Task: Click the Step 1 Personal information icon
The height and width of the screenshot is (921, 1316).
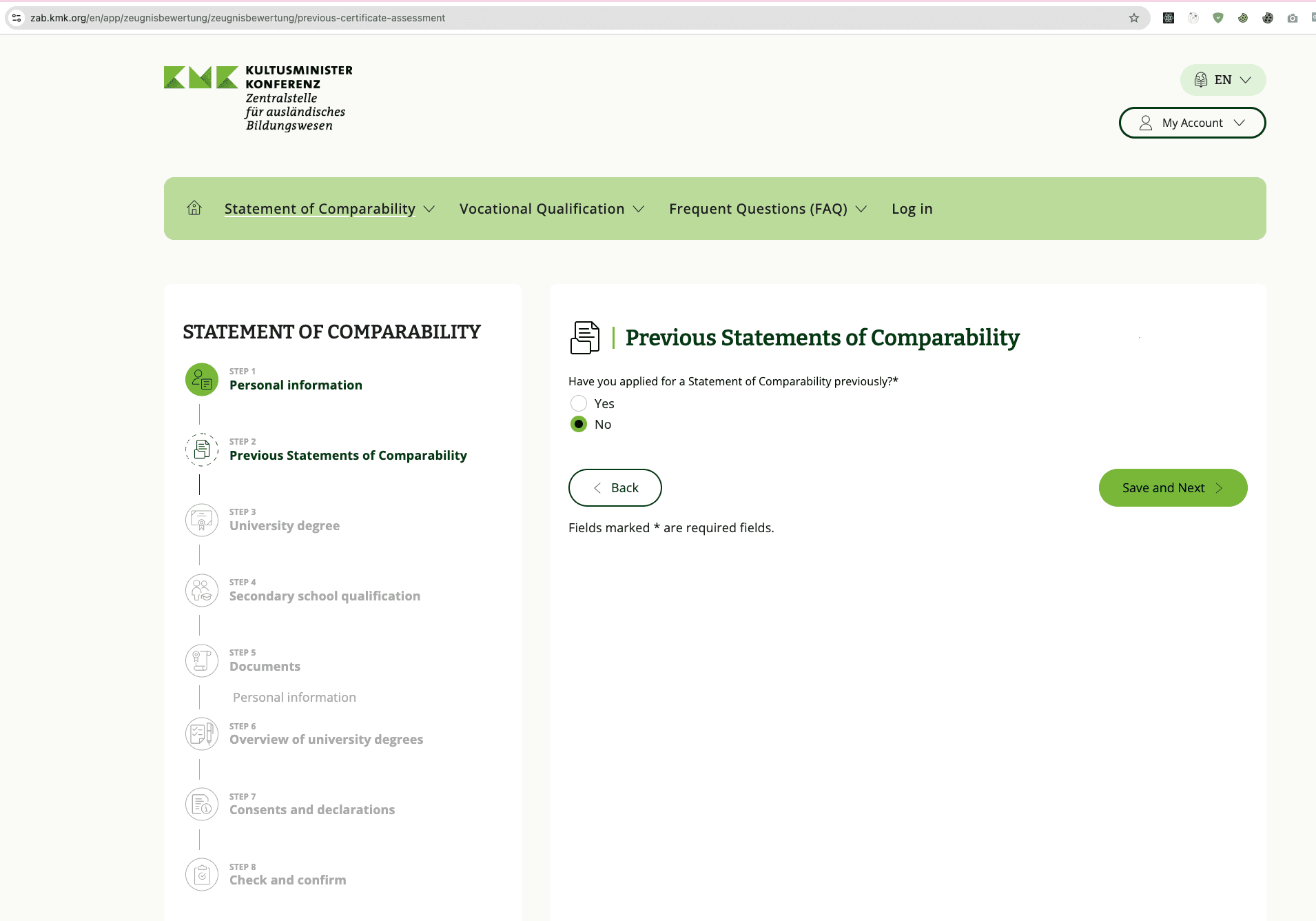Action: tap(202, 380)
